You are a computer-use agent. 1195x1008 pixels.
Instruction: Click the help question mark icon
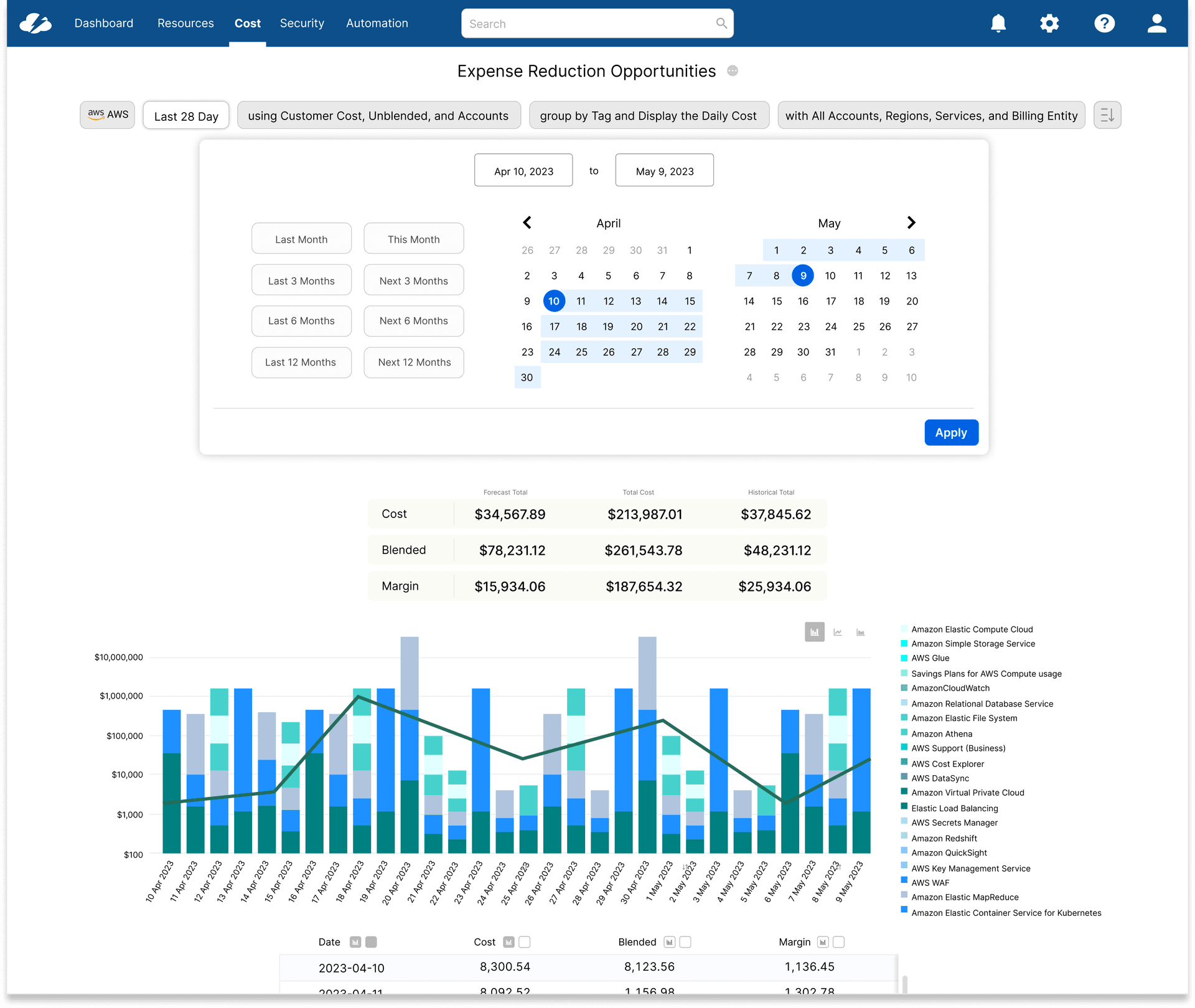[x=1104, y=24]
